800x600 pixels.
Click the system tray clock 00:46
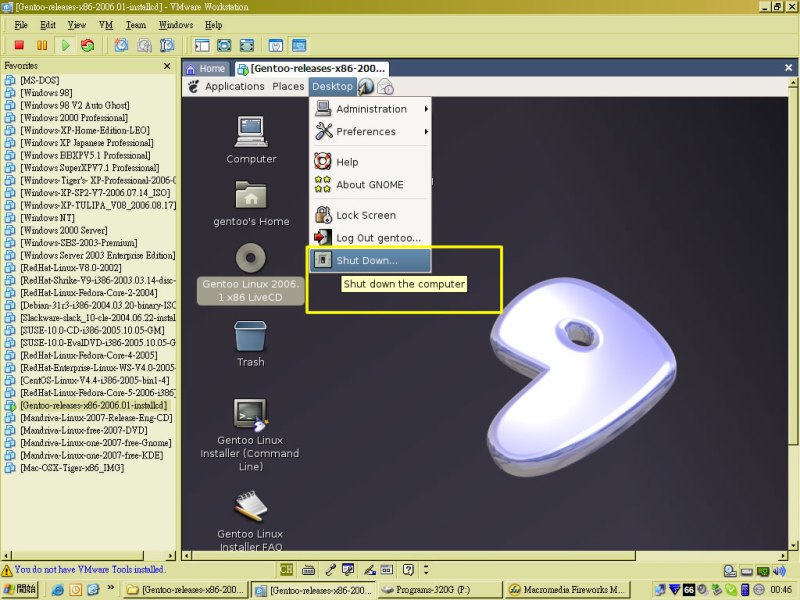[781, 590]
